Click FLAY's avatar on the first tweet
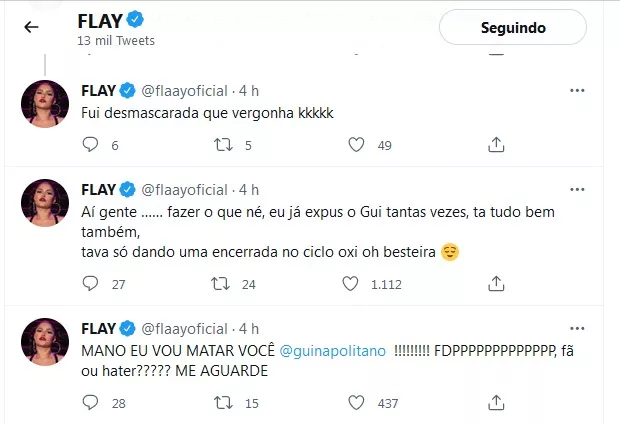Screen dimensions: 620x424 coord(44,103)
